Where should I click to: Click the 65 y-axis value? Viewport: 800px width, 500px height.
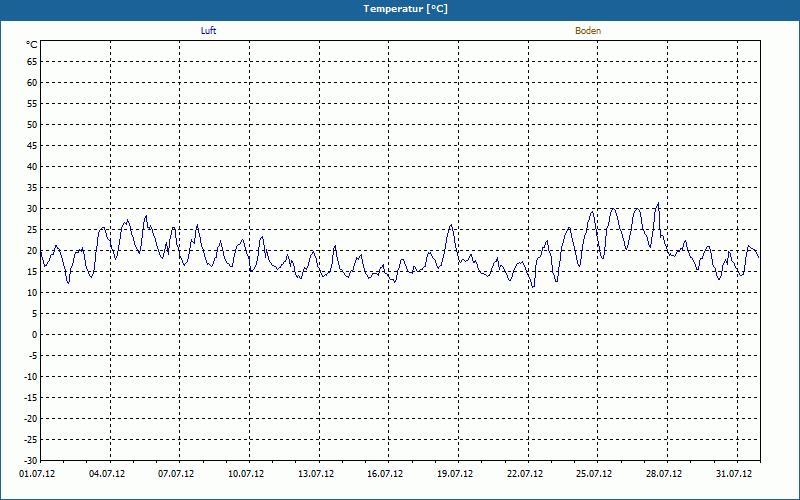32,62
